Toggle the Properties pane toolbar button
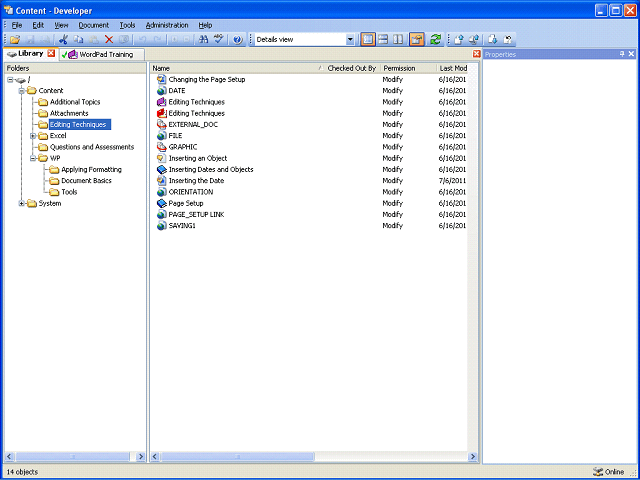This screenshot has width=640, height=480. (417, 40)
